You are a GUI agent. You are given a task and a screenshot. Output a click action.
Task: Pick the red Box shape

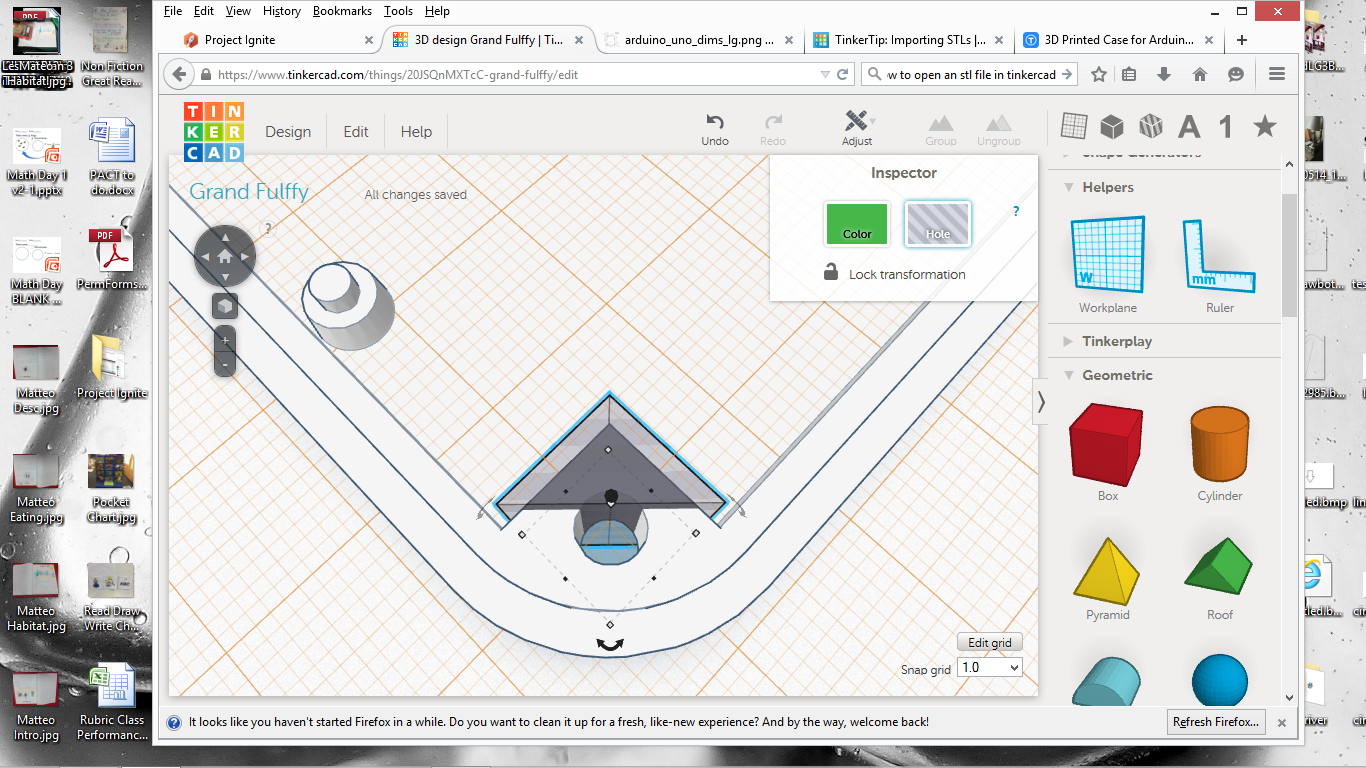click(1106, 444)
